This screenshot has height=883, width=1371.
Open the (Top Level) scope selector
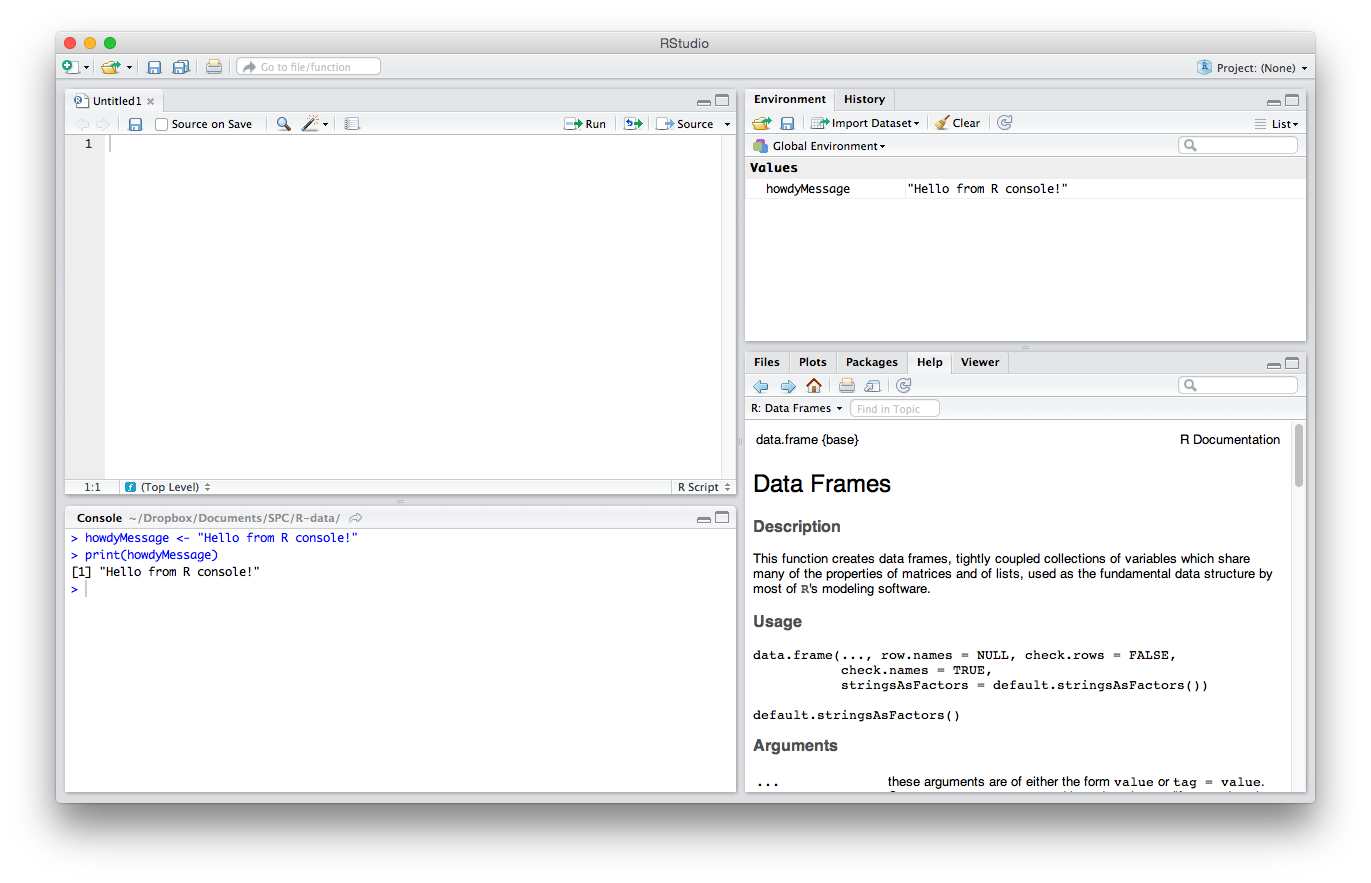167,487
